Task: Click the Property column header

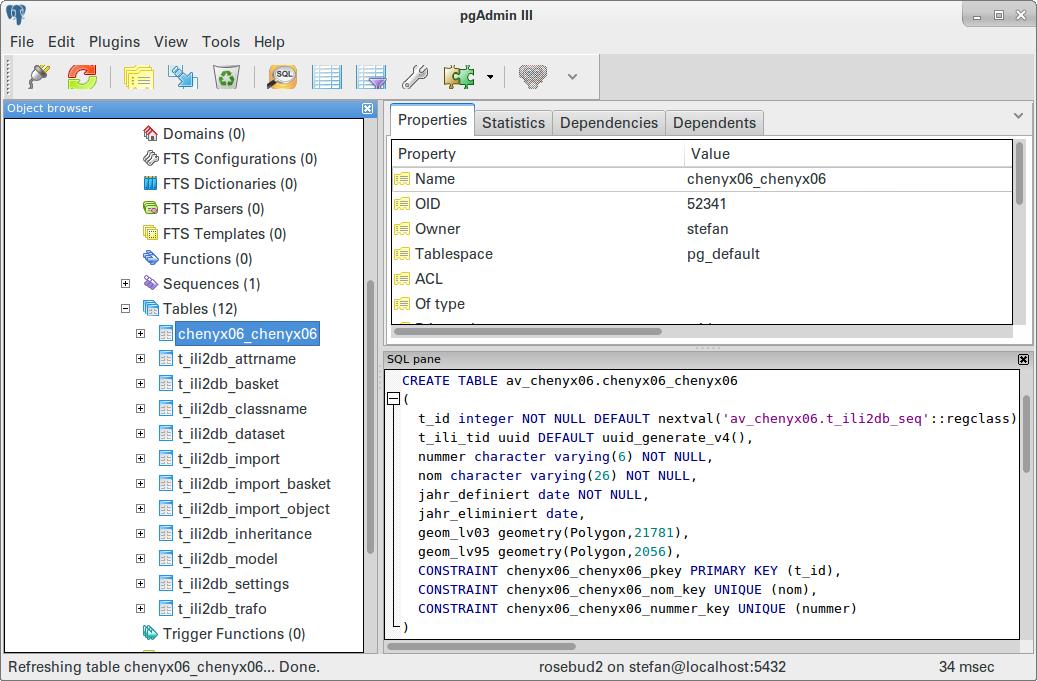Action: [538, 154]
